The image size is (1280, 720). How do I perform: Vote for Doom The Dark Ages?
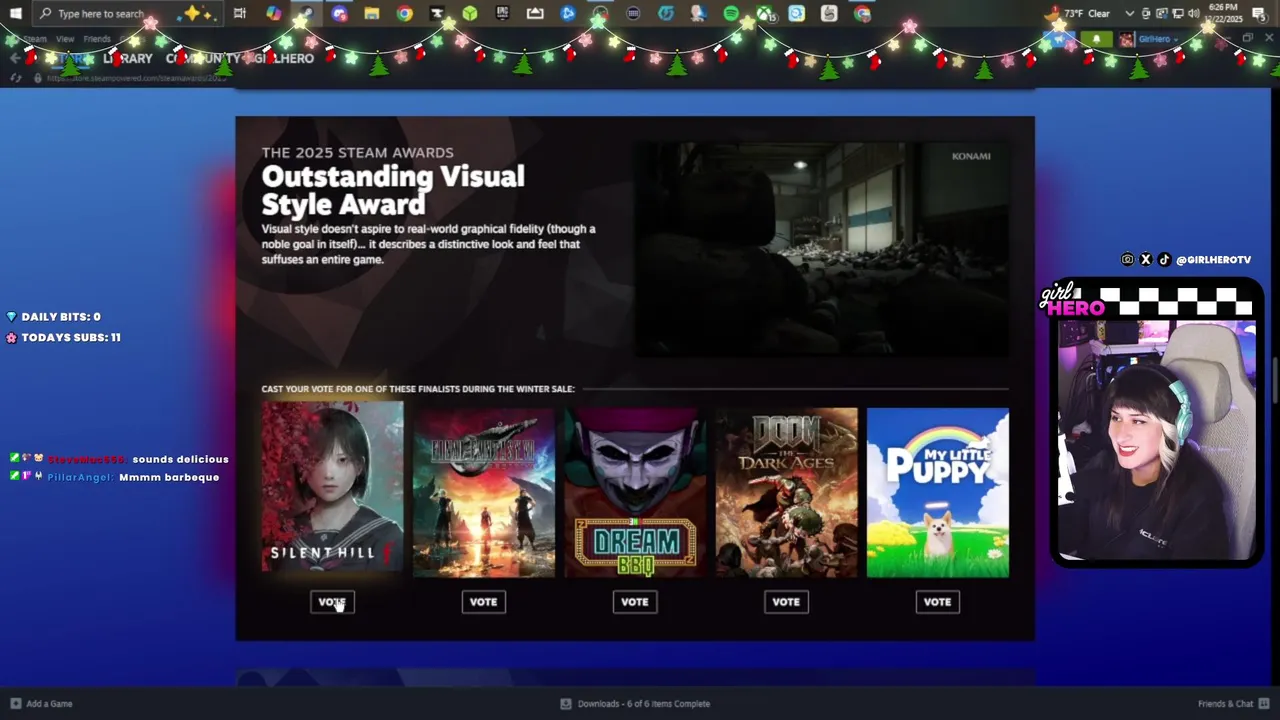786,602
